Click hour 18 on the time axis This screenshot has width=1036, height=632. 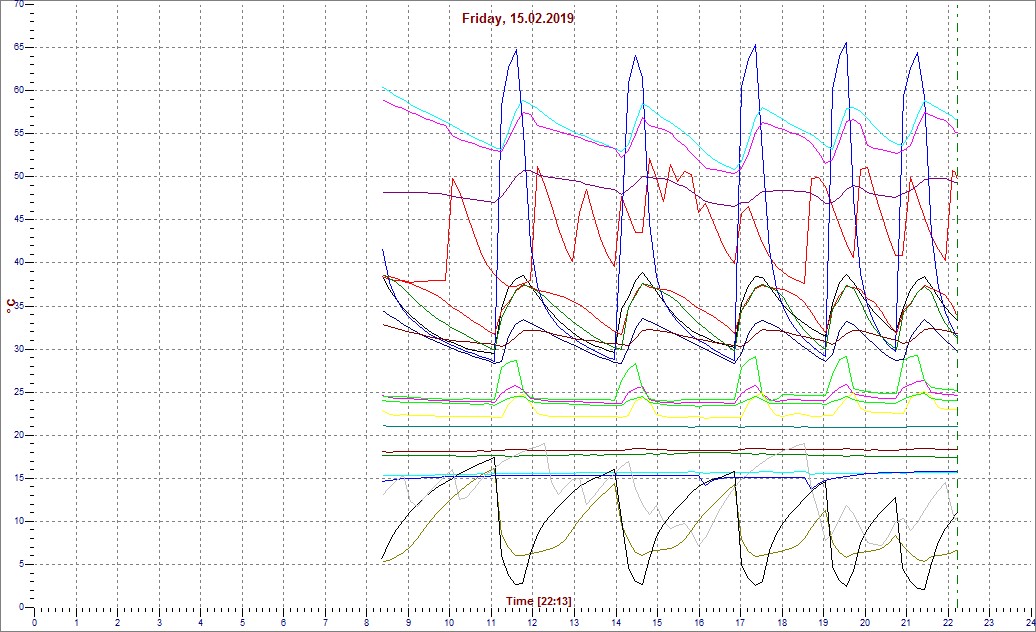coord(781,622)
